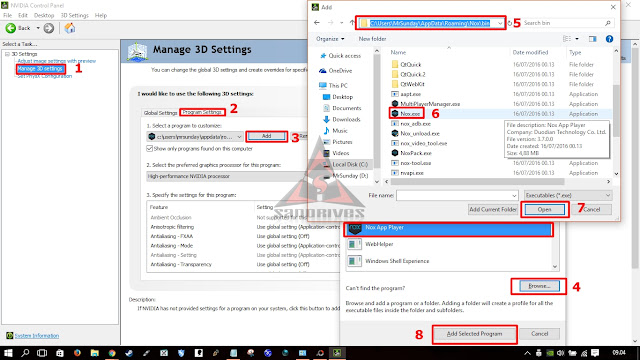This screenshot has height=360, width=640.
Task: Toggle Show only programs found on this computer
Action: coord(149,149)
